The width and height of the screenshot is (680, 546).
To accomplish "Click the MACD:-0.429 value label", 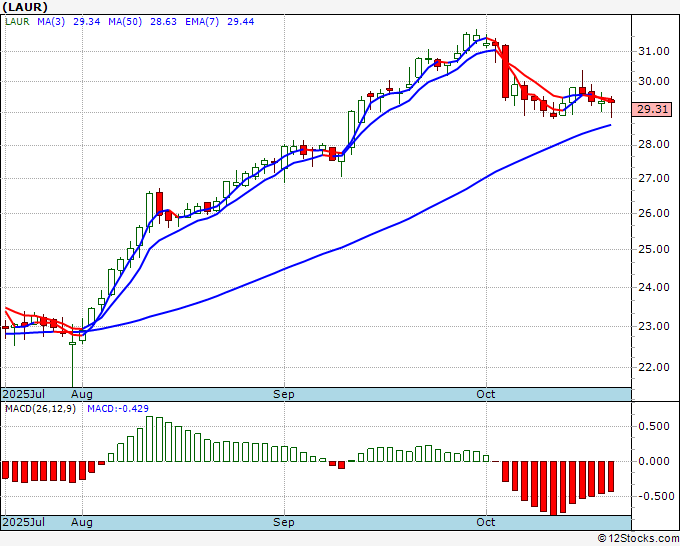I will (x=118, y=409).
